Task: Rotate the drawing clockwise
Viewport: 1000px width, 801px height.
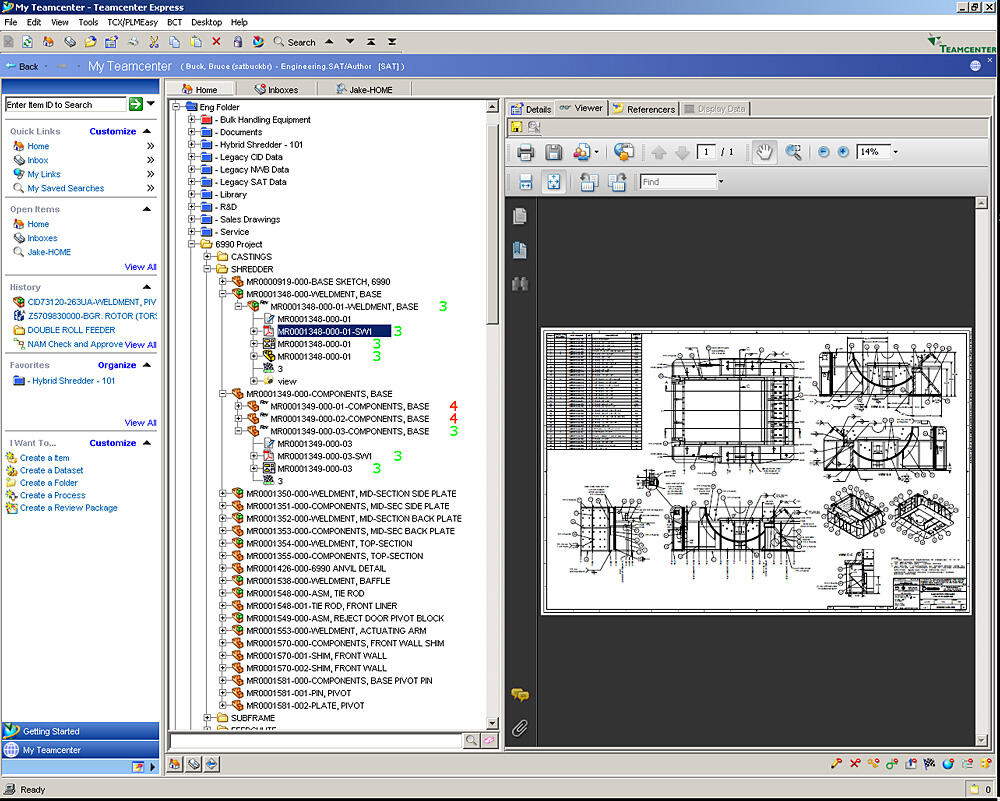Action: click(x=617, y=182)
